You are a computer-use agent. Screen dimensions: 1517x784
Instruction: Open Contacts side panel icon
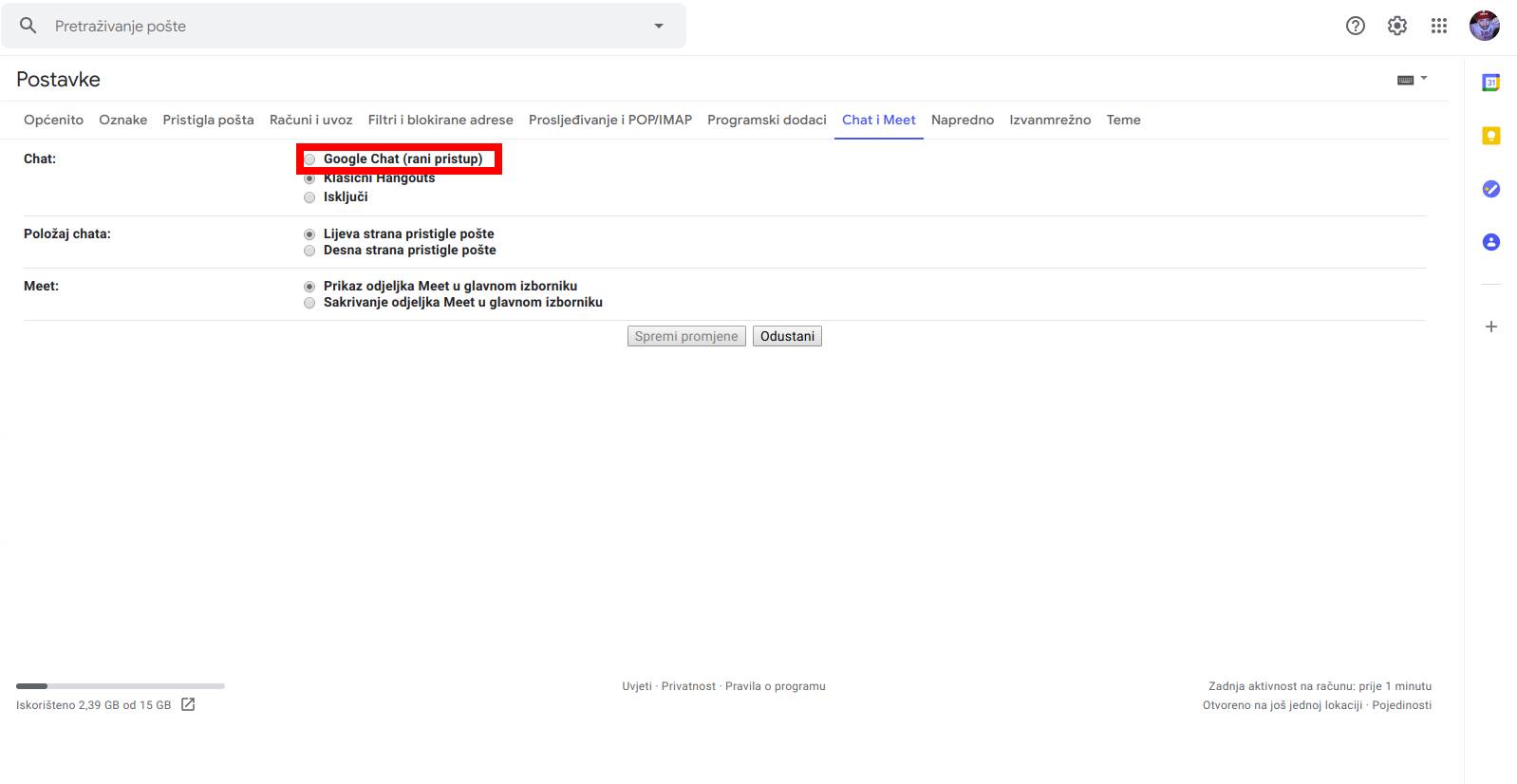click(x=1491, y=242)
